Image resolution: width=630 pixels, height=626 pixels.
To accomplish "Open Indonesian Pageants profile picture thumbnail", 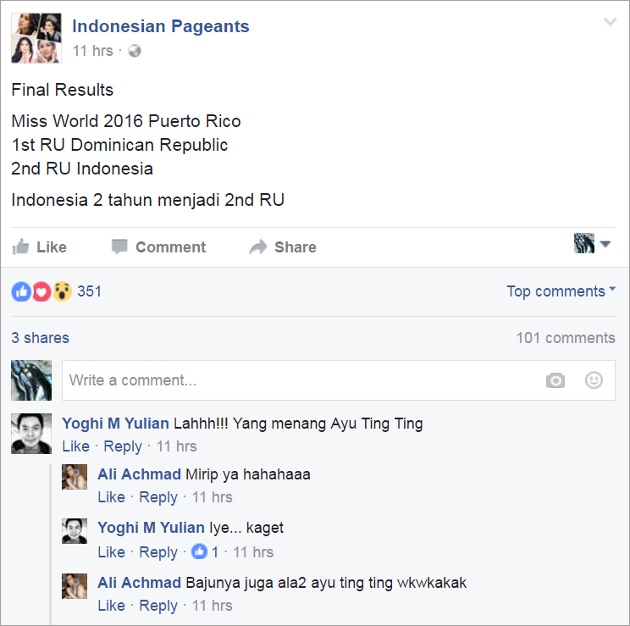I will tap(36, 38).
